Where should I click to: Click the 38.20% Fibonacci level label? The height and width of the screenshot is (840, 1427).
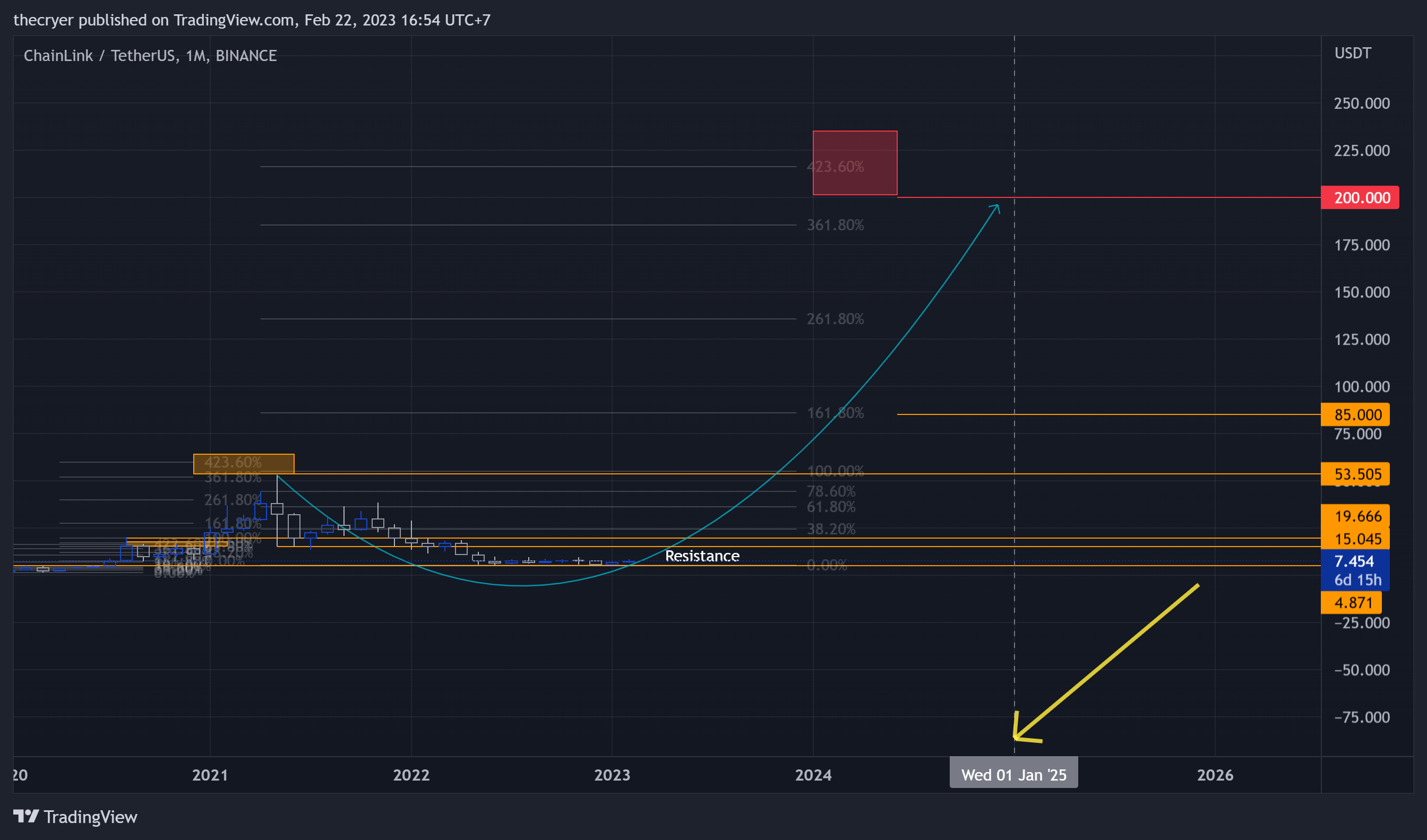[831, 529]
